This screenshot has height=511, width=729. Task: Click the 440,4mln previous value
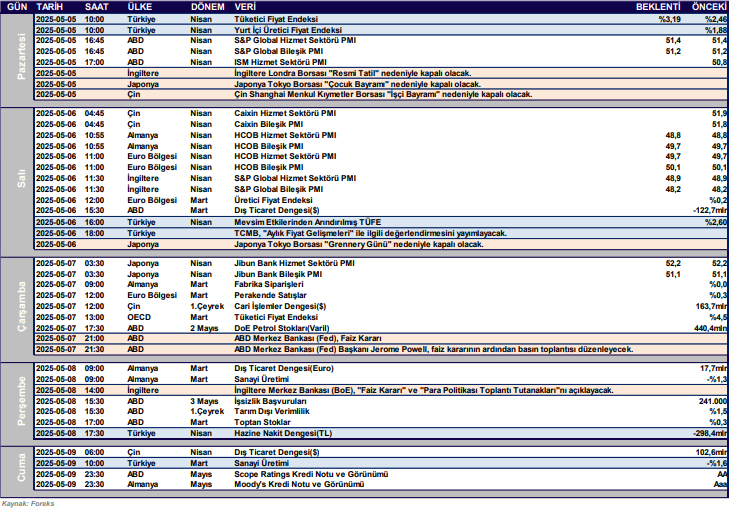click(x=710, y=328)
